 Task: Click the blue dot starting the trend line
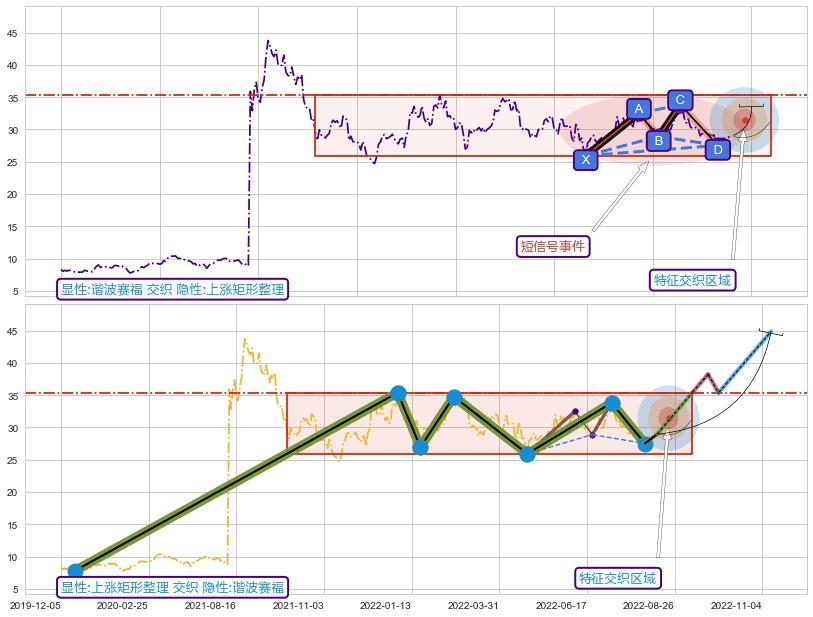tap(75, 571)
